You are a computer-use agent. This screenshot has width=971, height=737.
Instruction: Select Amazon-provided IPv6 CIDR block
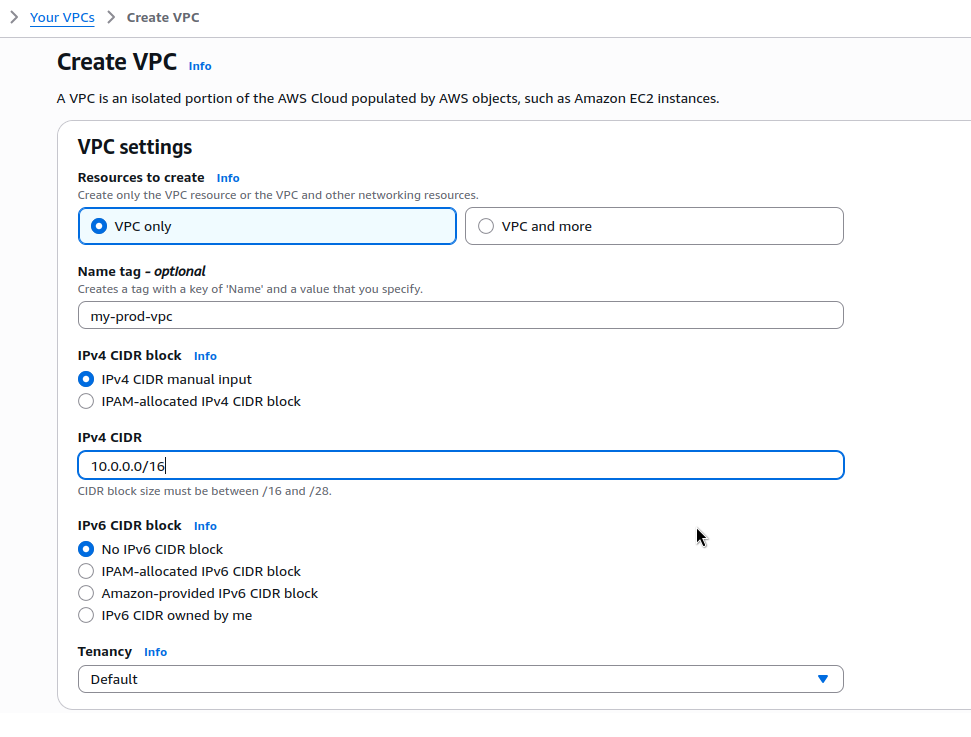click(198, 593)
